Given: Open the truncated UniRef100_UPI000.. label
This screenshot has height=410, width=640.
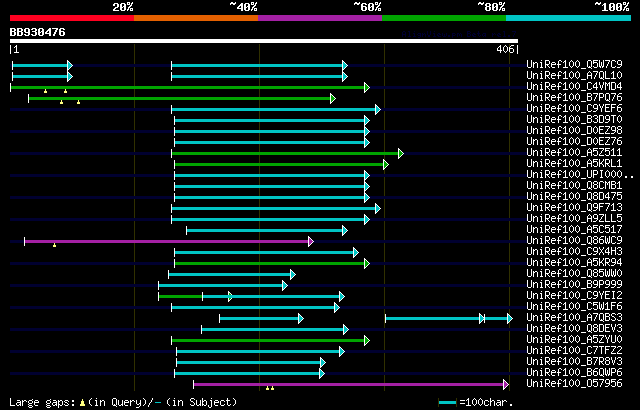Looking at the screenshot, I should click(x=580, y=174).
